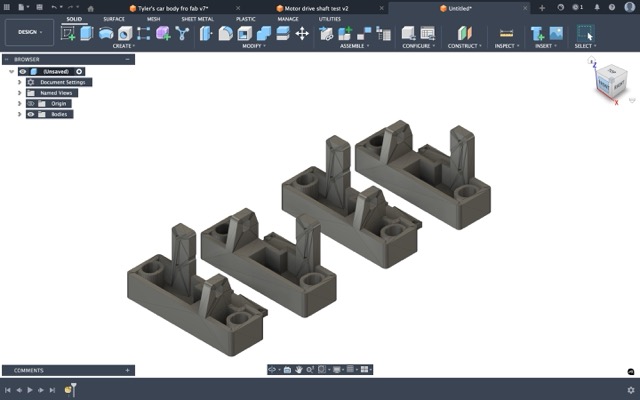Viewport: 640px width, 400px height.
Task: Open the timeline settings gear
Action: point(631,390)
